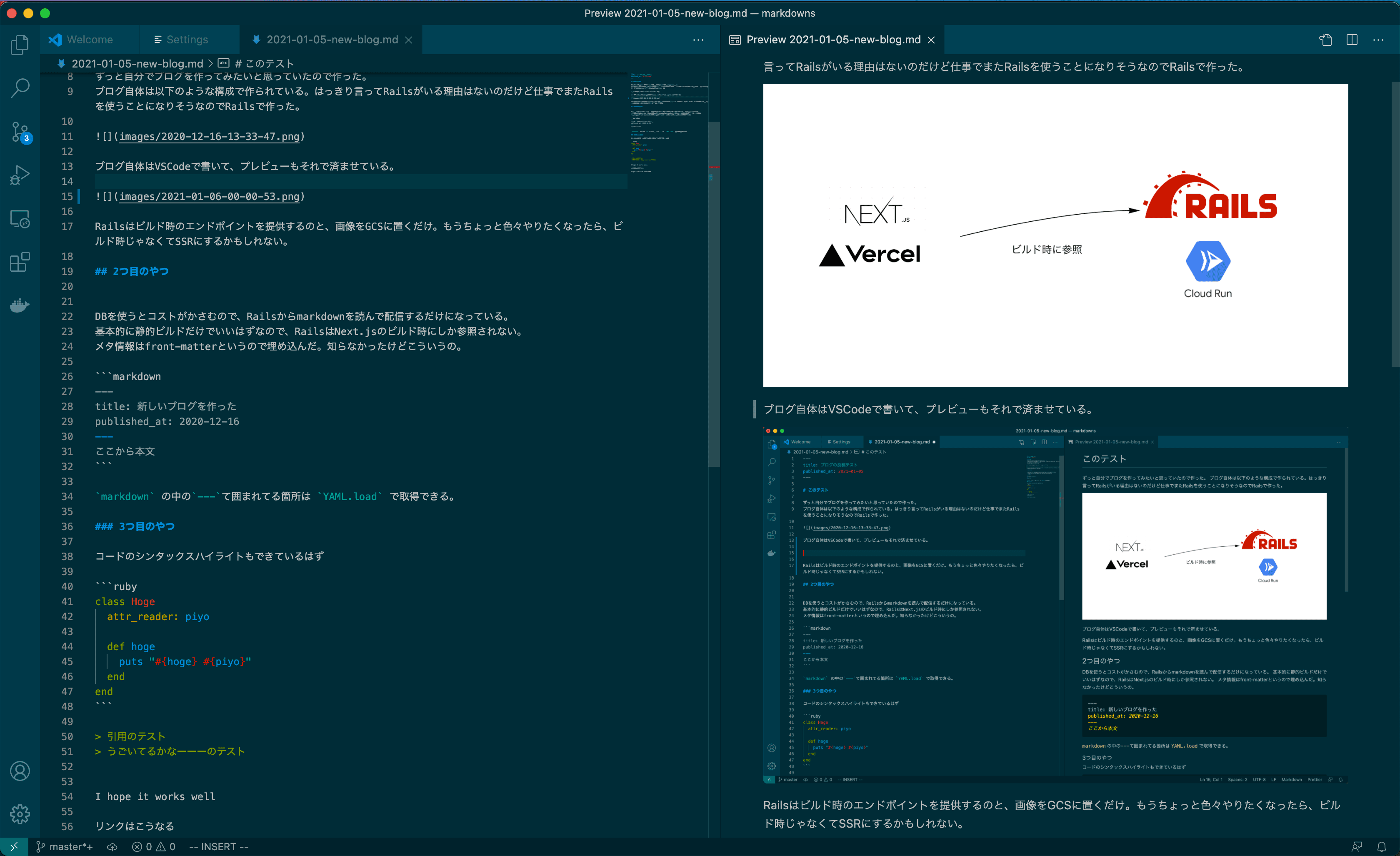Open the Run and Debug view
This screenshot has height=856, width=1400.
20,175
